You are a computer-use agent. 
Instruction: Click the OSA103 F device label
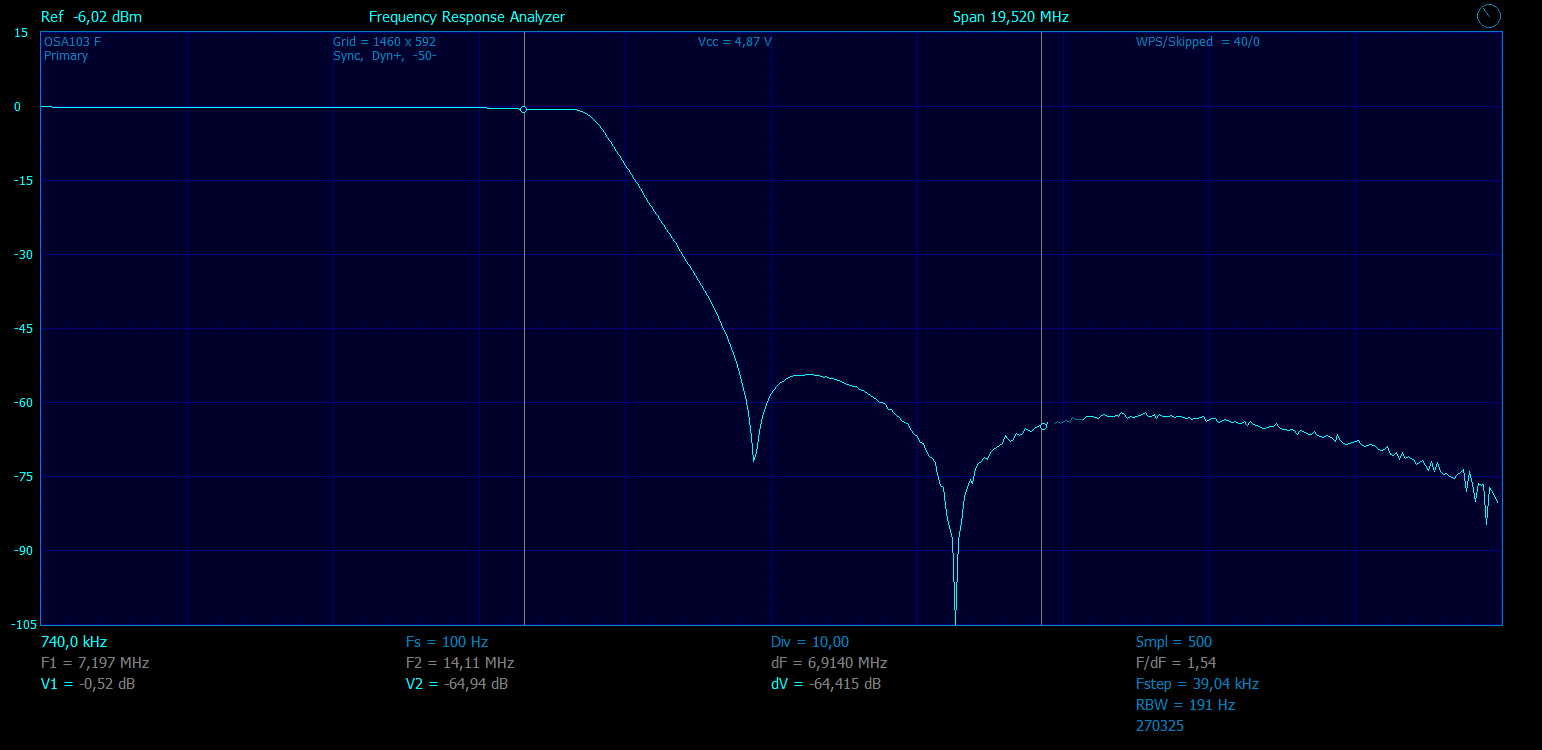pyautogui.click(x=72, y=42)
